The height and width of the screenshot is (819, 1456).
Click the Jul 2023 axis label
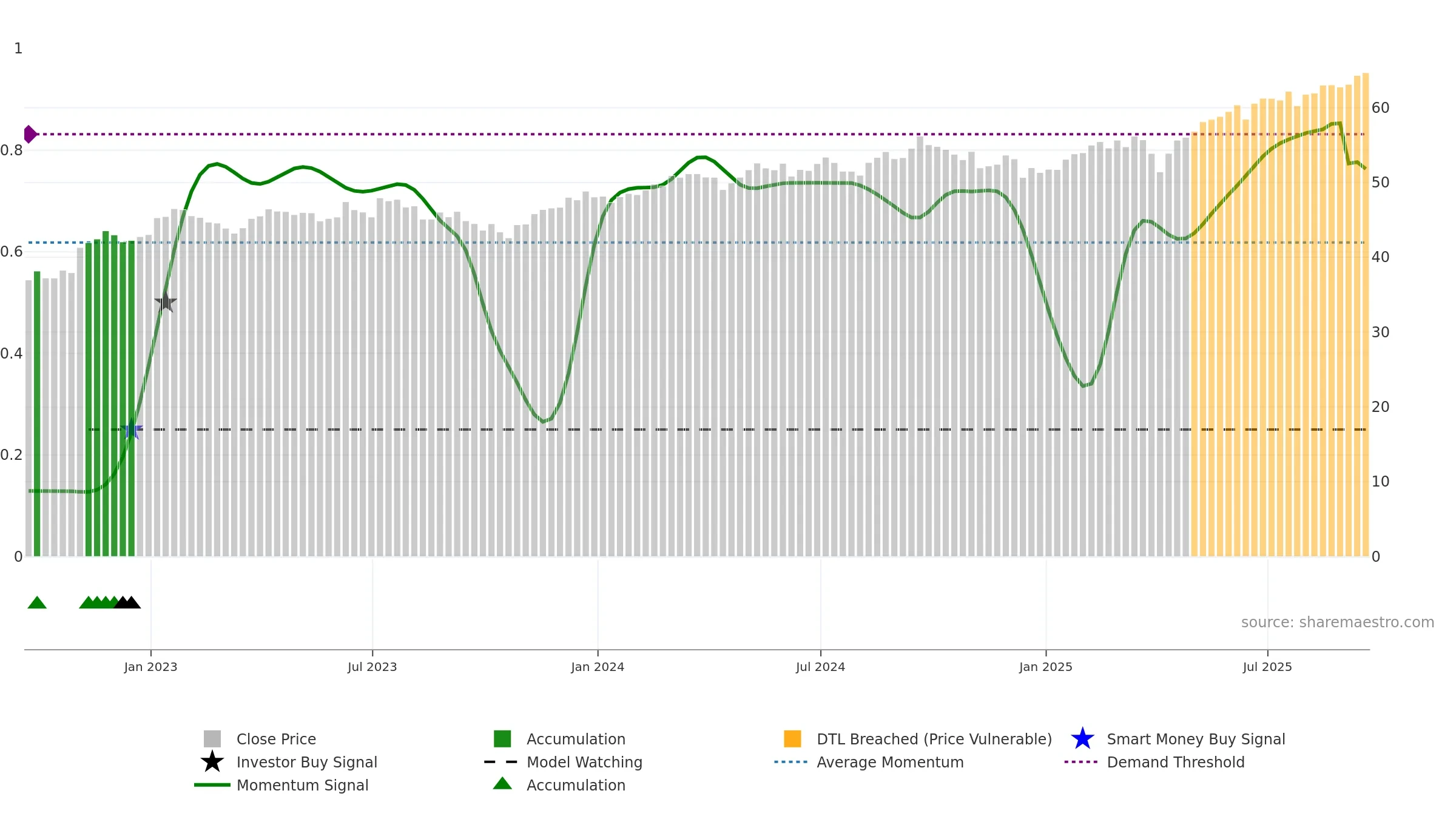pos(372,667)
